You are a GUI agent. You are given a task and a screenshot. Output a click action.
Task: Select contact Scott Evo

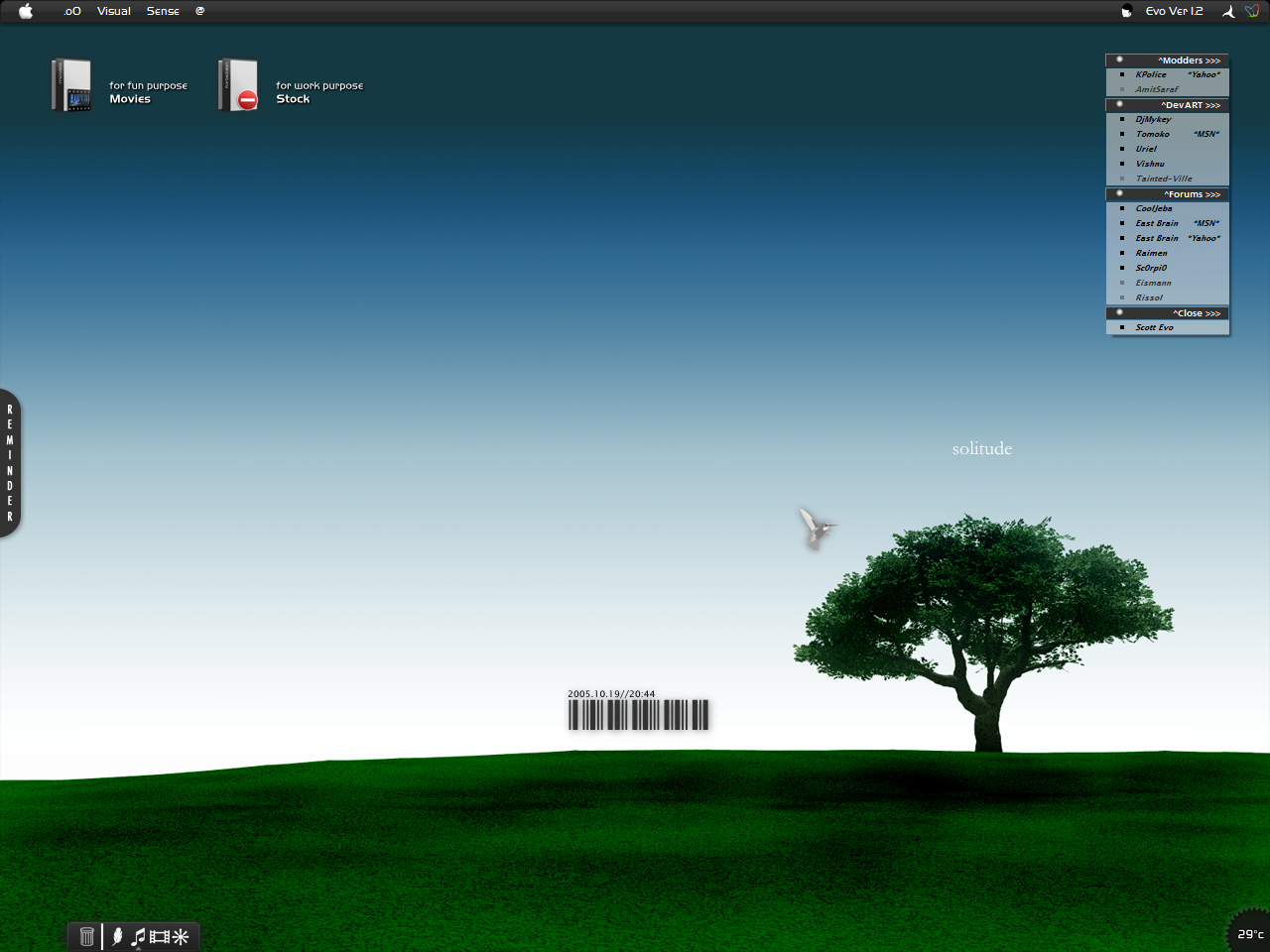[1154, 327]
